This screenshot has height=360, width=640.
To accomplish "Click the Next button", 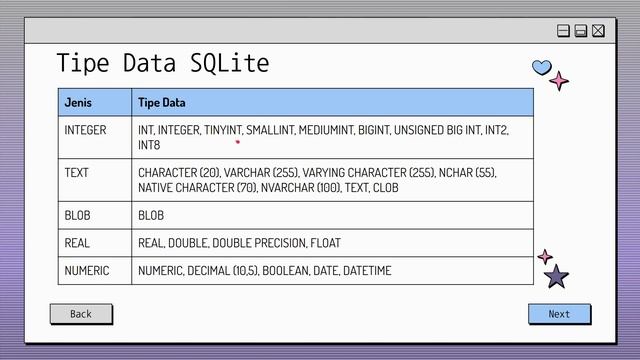I will (559, 314).
